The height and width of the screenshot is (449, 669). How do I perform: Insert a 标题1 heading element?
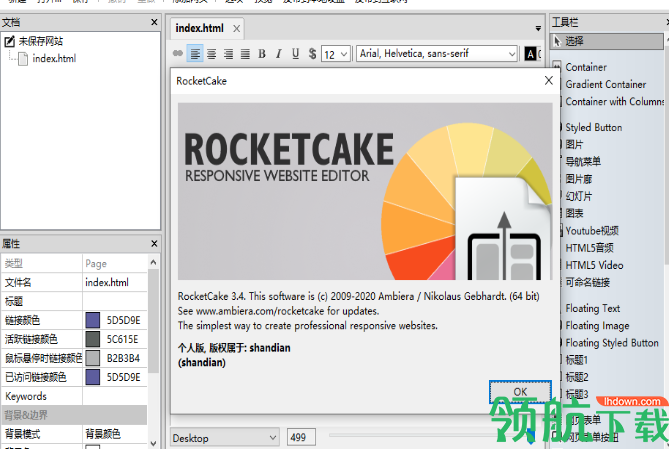576,360
